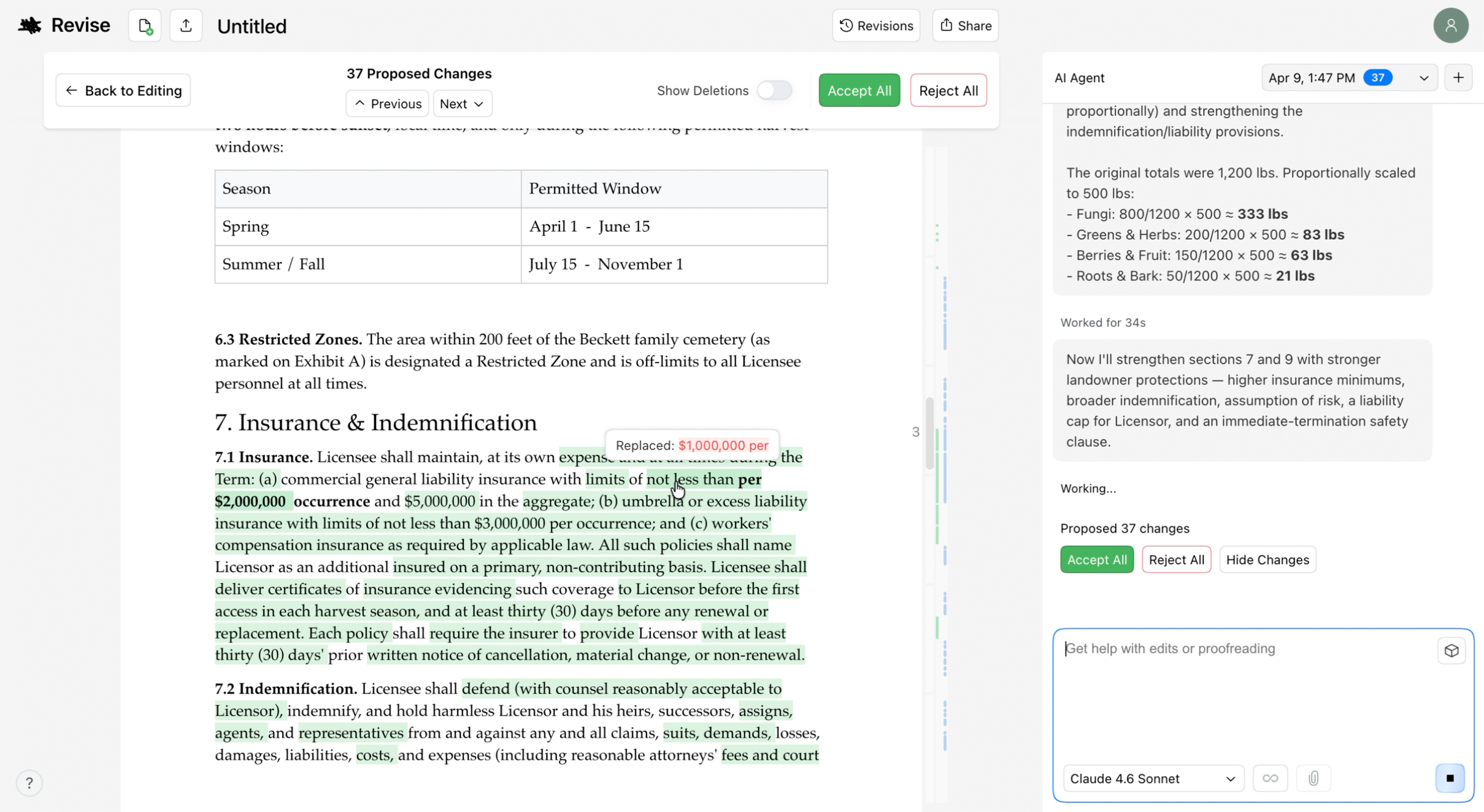Image resolution: width=1484 pixels, height=812 pixels.
Task: Click the paperclip attachment icon
Action: [x=1313, y=778]
